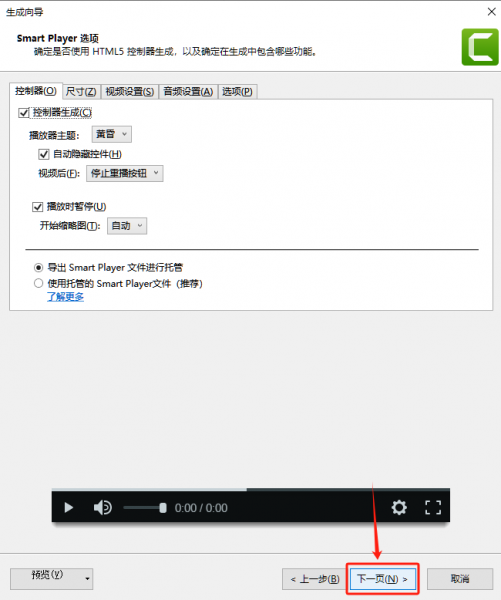
Task: Cancel the wizard with 取消 button
Action: click(460, 579)
